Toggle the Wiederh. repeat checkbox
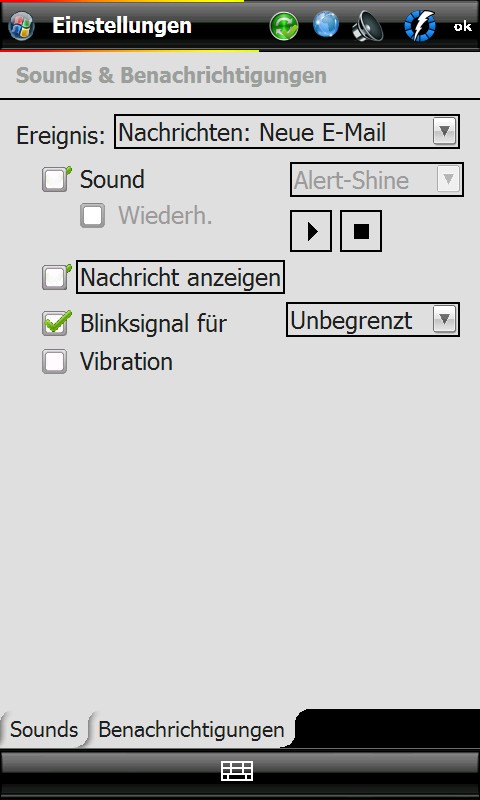The image size is (480, 800). point(92,216)
